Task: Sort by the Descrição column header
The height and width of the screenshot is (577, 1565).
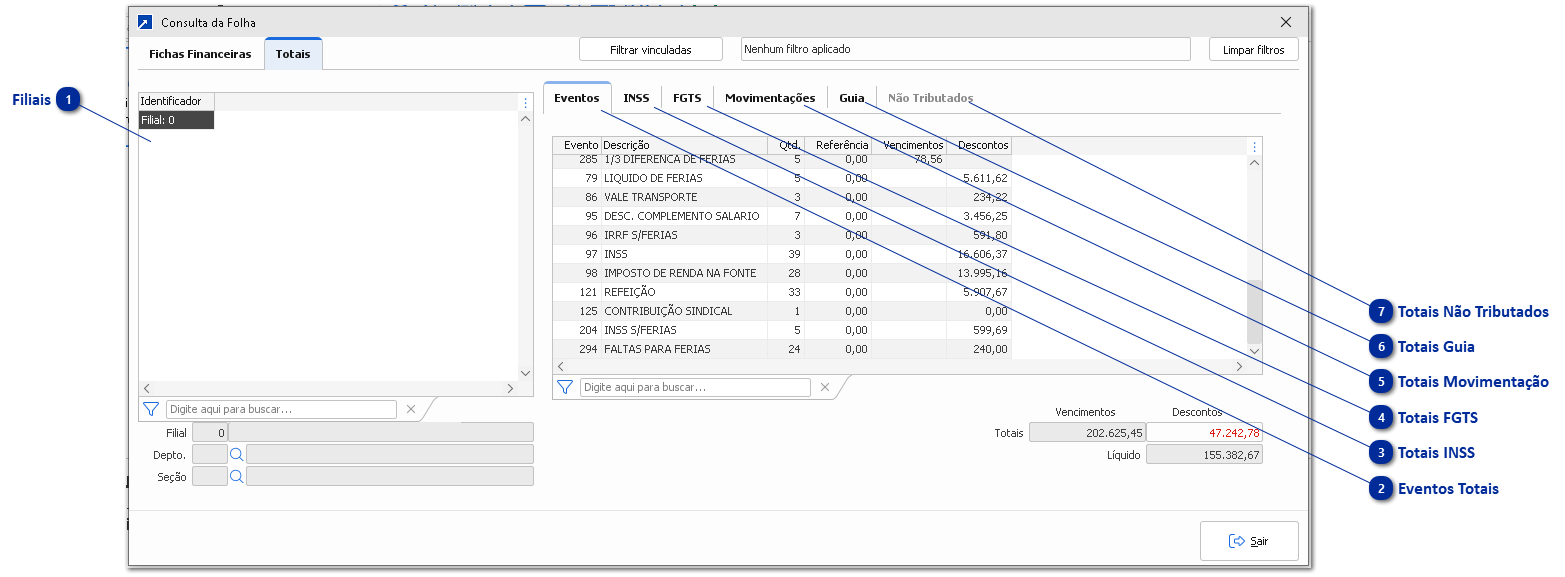Action: click(x=684, y=145)
